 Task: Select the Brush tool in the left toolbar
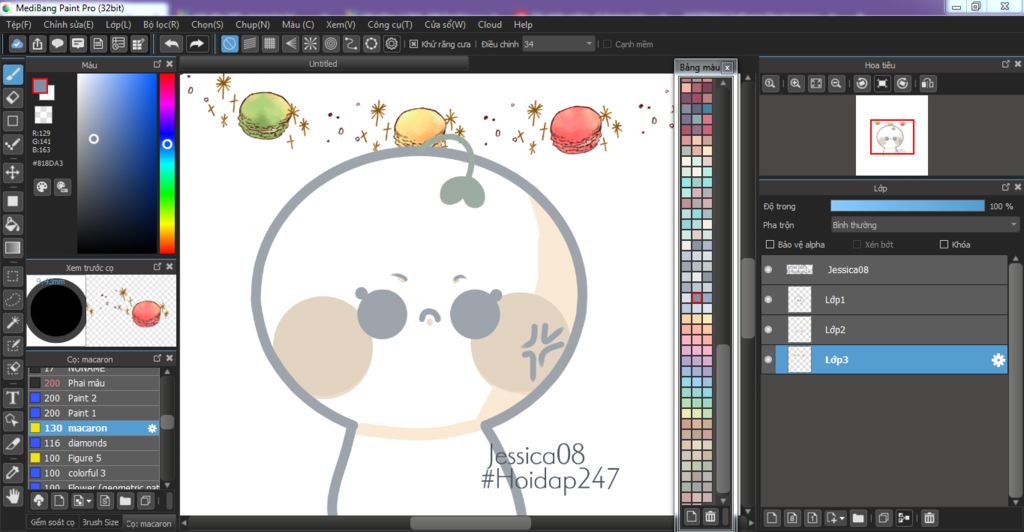point(12,74)
